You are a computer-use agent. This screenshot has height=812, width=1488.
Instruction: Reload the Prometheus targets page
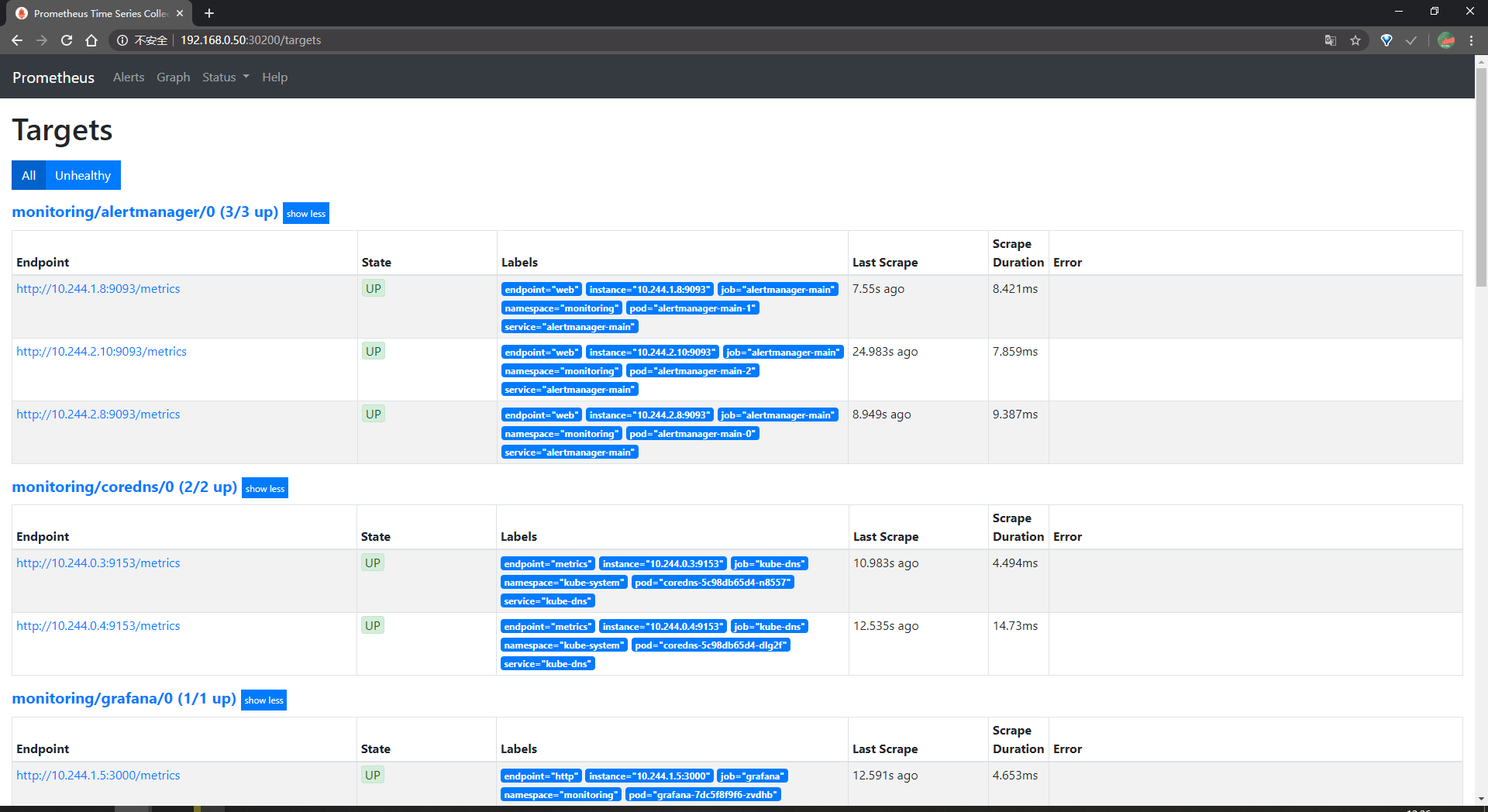pyautogui.click(x=67, y=40)
